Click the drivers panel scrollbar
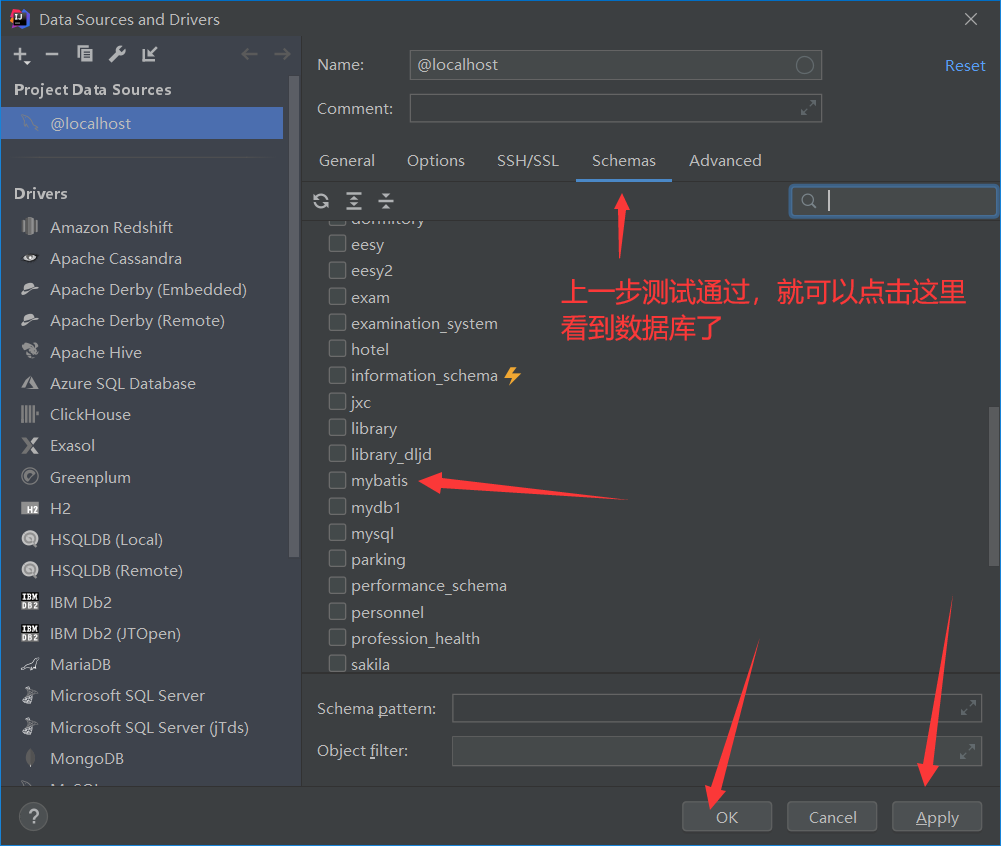1001x846 pixels. pyautogui.click(x=294, y=317)
